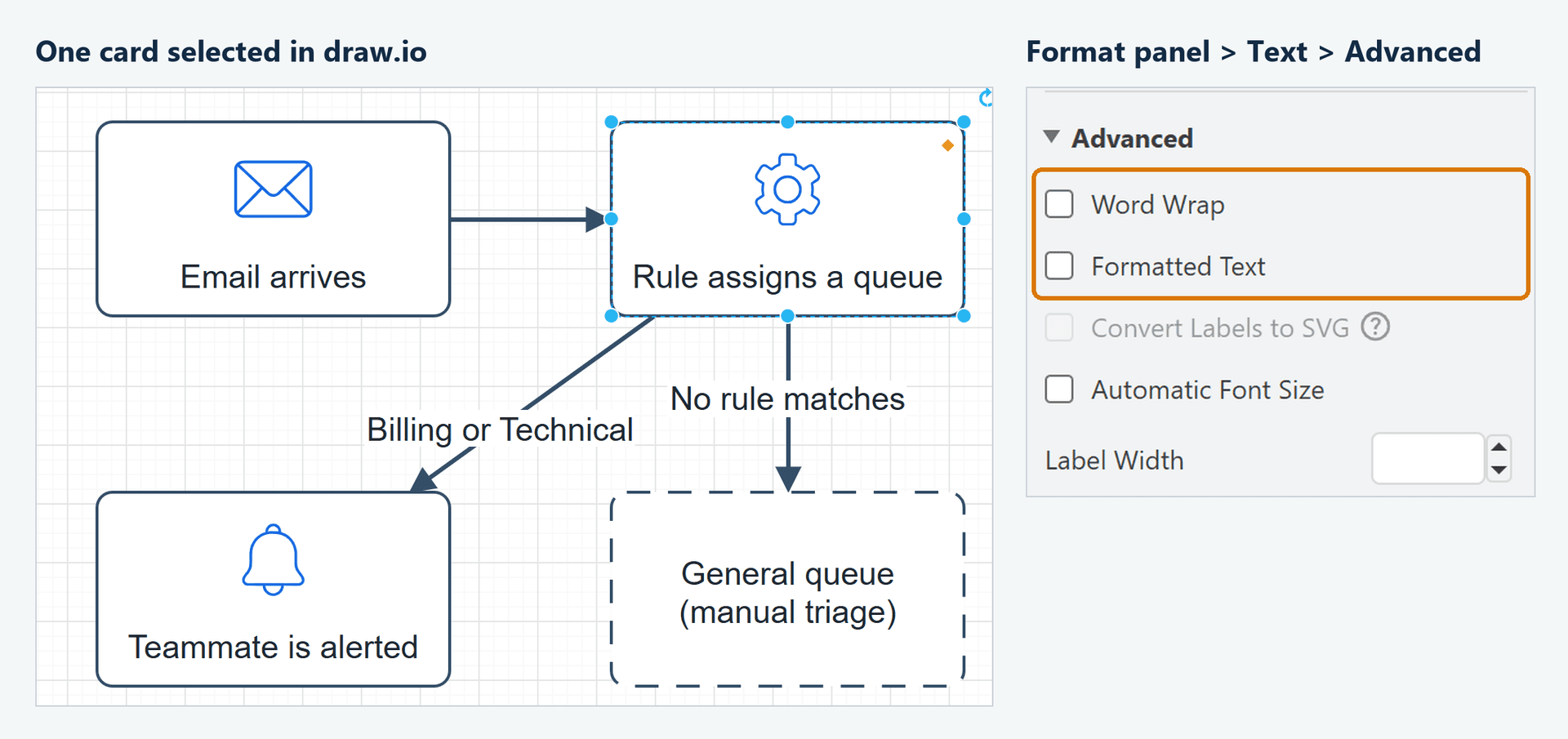Screen dimensions: 1568x739
Task: Click the 'Automatic Font Size' label text
Action: point(1208,390)
